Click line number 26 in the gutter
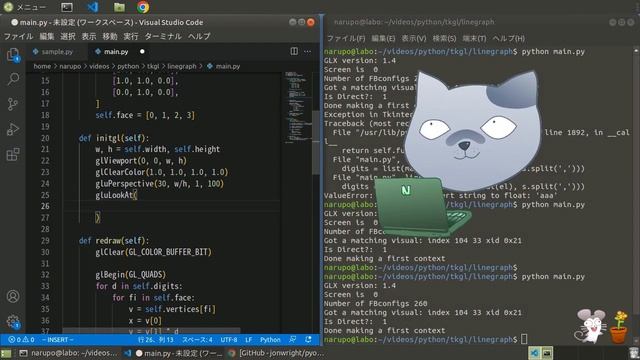640x360 pixels. 45,206
